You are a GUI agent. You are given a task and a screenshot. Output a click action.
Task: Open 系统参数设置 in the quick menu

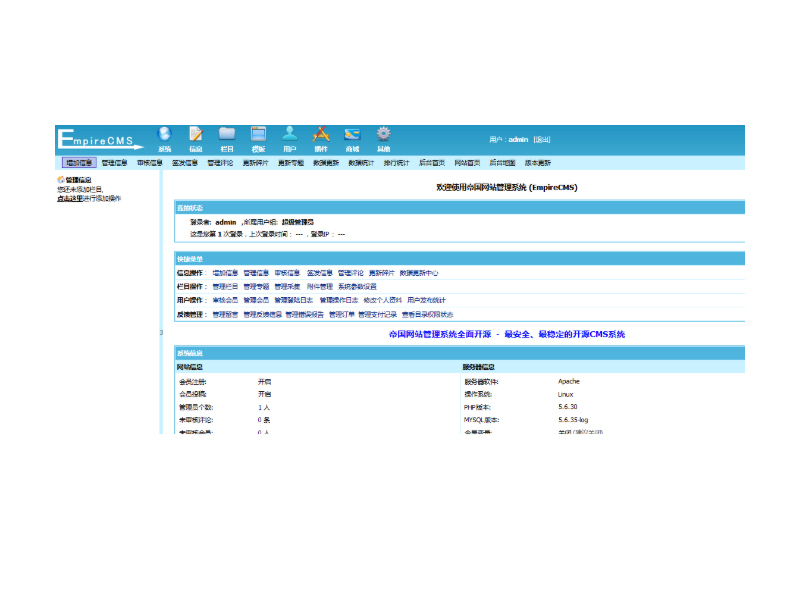tap(358, 286)
